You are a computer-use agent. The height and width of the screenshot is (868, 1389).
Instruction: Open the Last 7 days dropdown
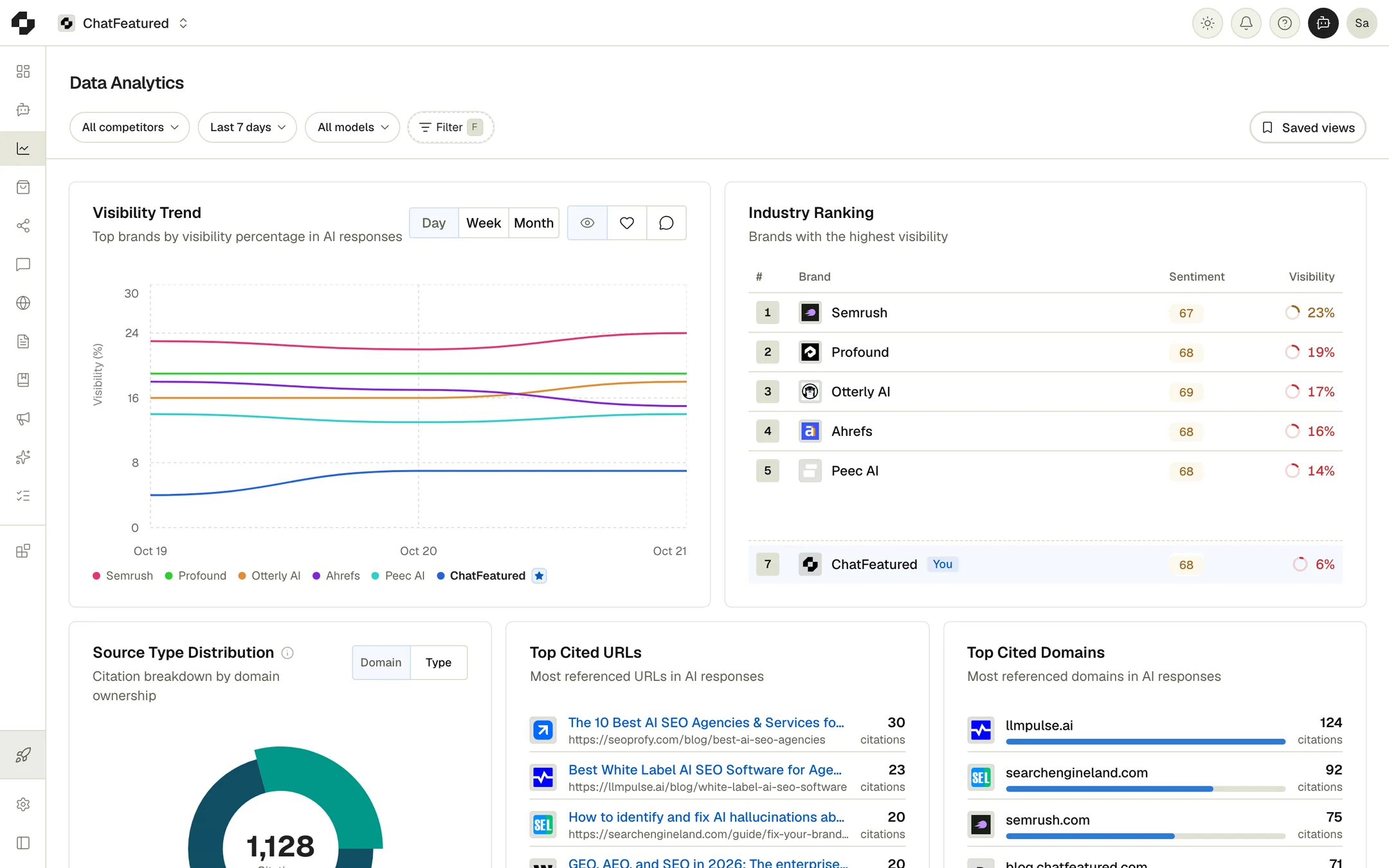[248, 127]
